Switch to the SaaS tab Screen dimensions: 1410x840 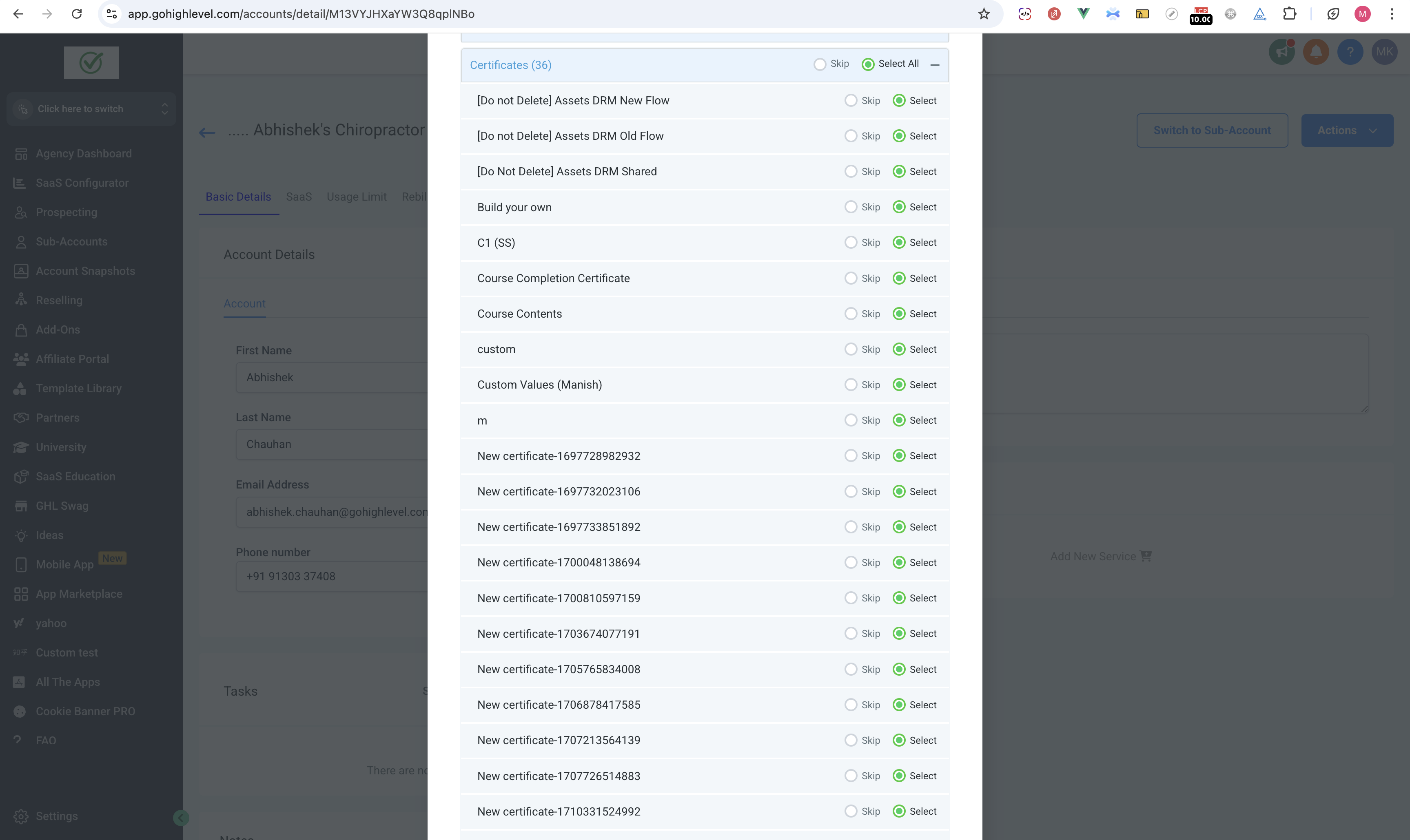click(298, 197)
